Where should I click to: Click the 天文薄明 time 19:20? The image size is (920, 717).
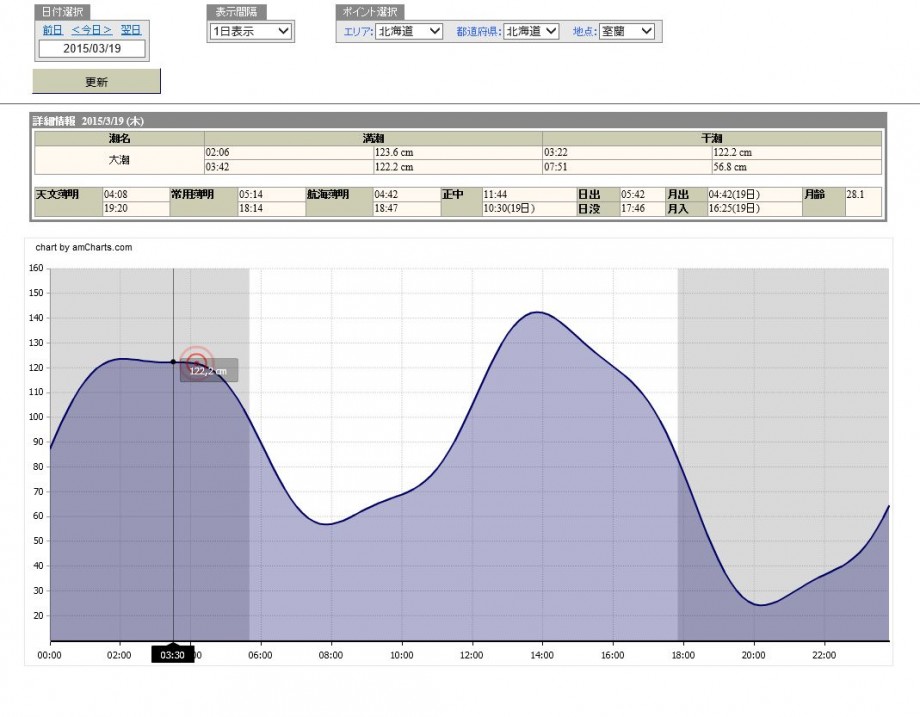coord(116,208)
